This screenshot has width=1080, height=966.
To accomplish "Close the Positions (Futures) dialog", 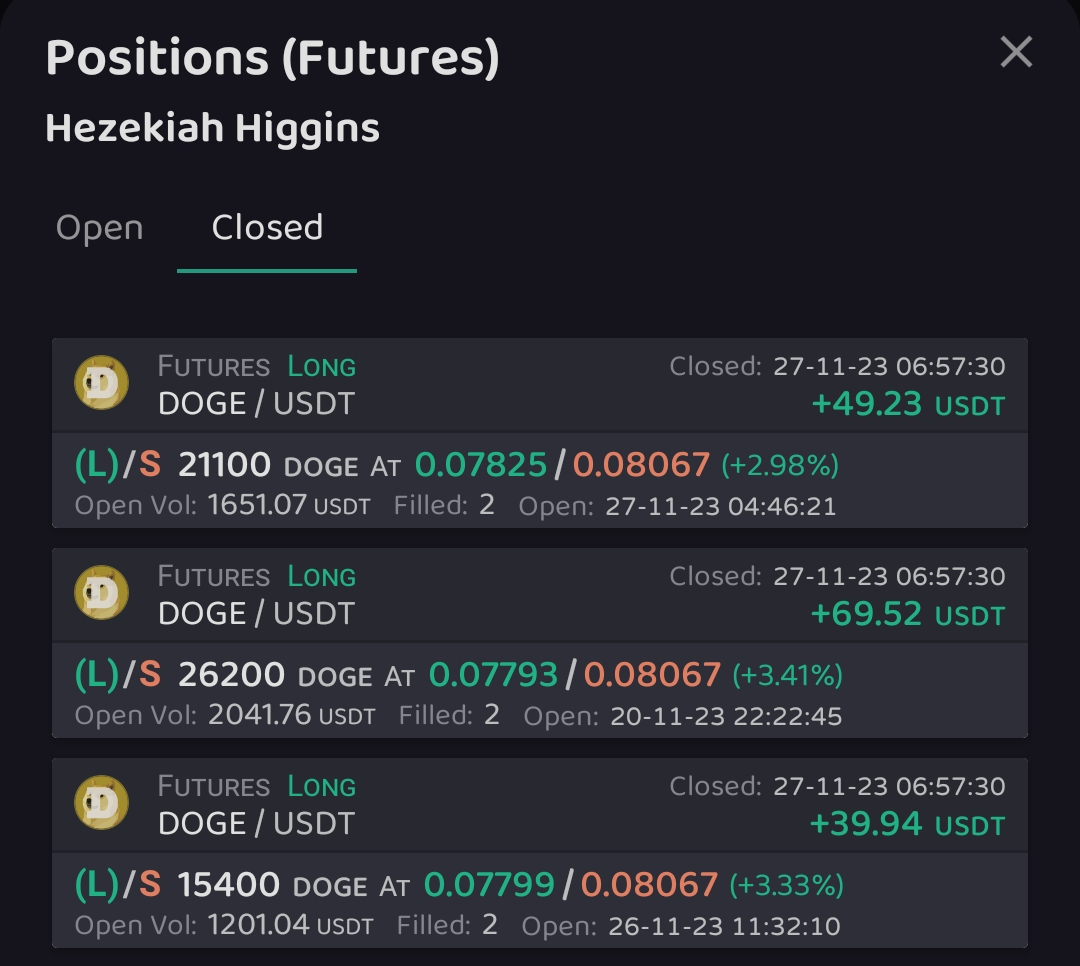I will click(x=1016, y=52).
